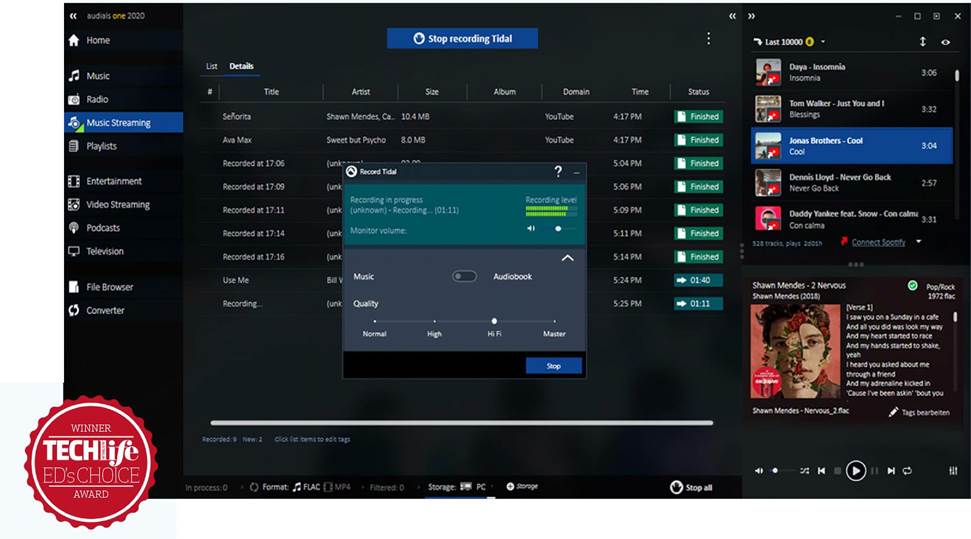The image size is (971, 539).
Task: Open the equalizer settings icon
Action: [x=953, y=471]
